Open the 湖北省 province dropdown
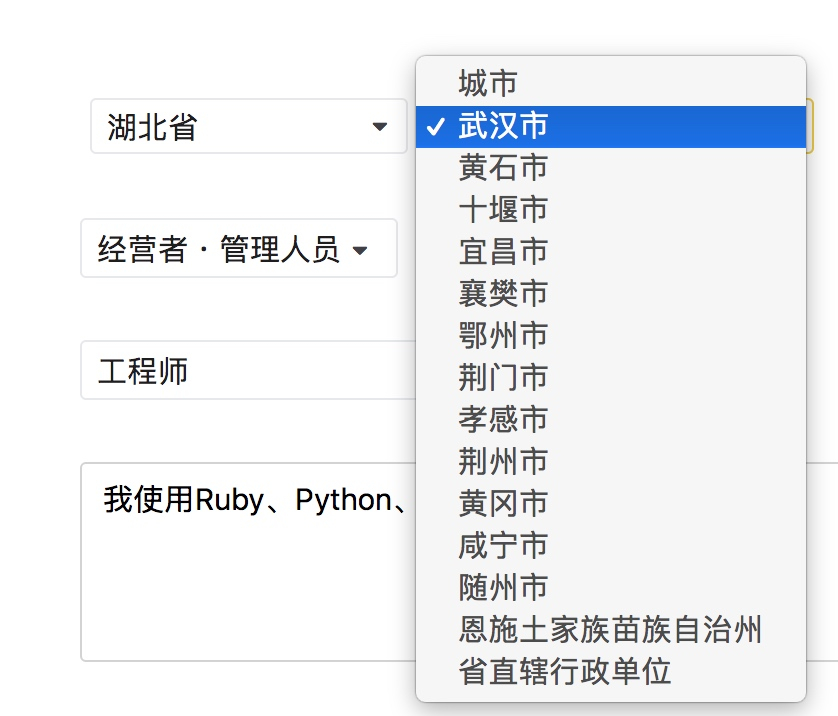The width and height of the screenshot is (838, 716). pos(249,126)
